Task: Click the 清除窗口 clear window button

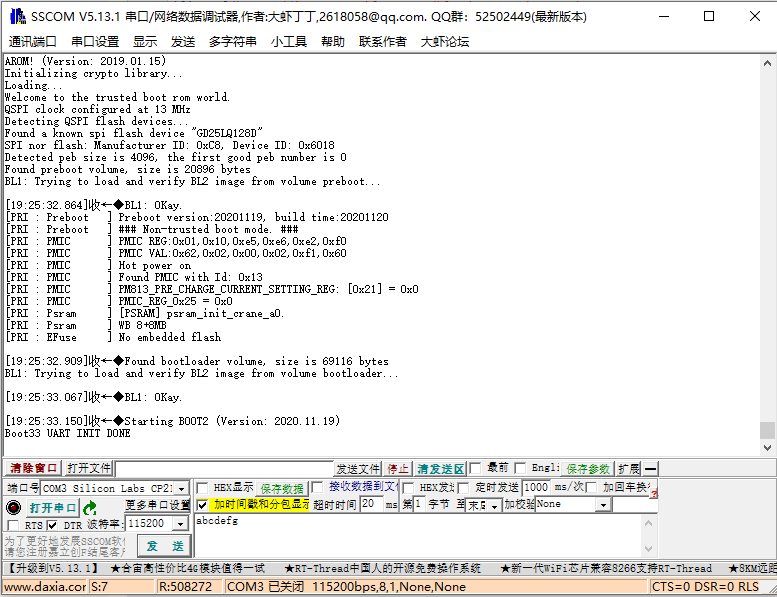Action: (33, 468)
